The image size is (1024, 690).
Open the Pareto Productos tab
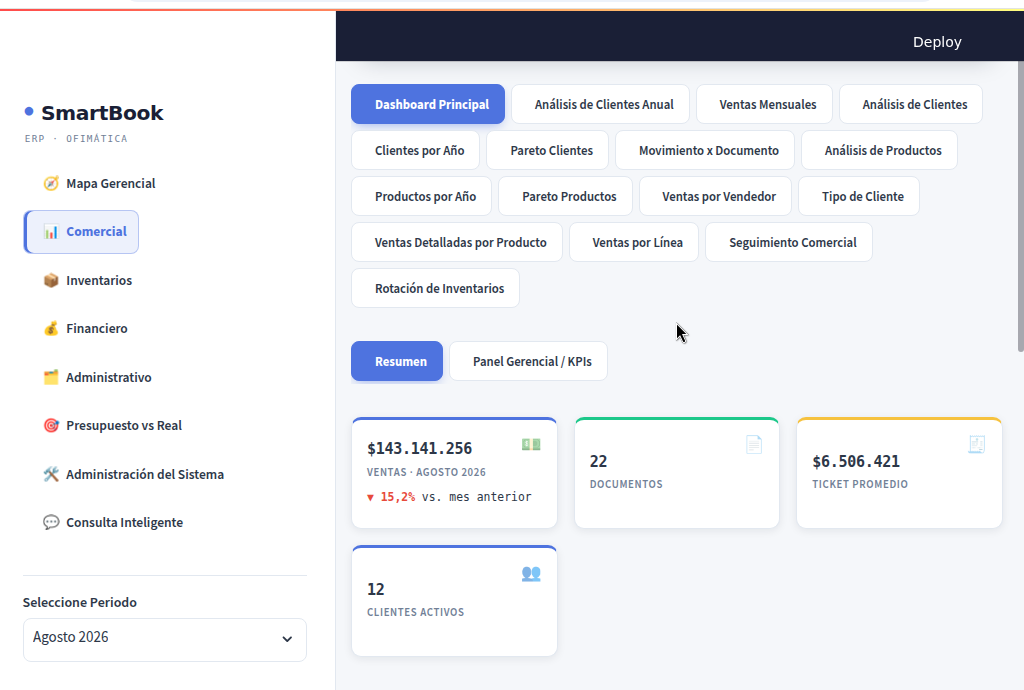click(566, 196)
